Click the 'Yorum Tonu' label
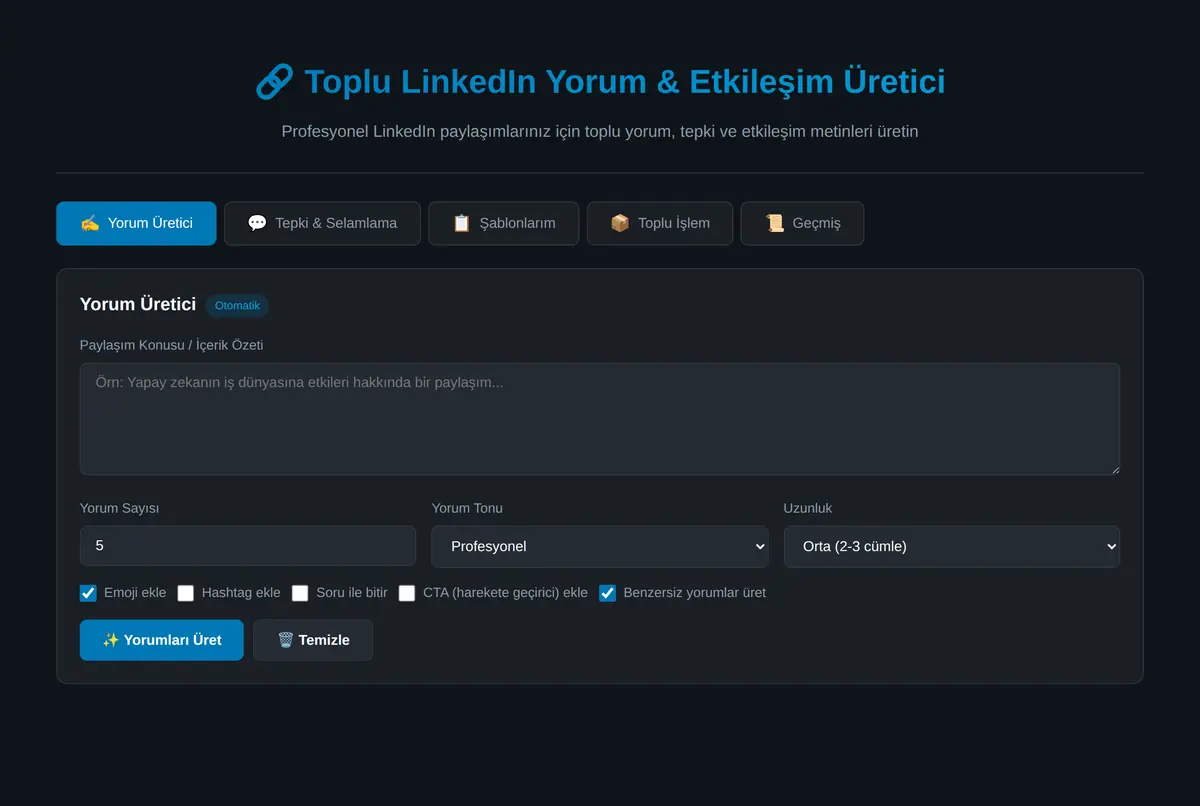 (x=467, y=508)
